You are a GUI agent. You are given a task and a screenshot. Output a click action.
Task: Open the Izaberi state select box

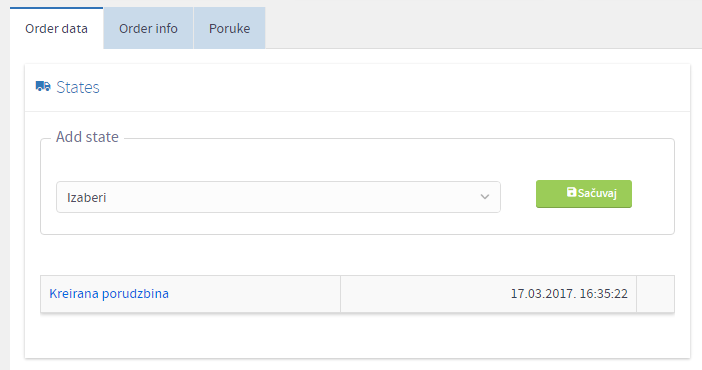click(278, 197)
